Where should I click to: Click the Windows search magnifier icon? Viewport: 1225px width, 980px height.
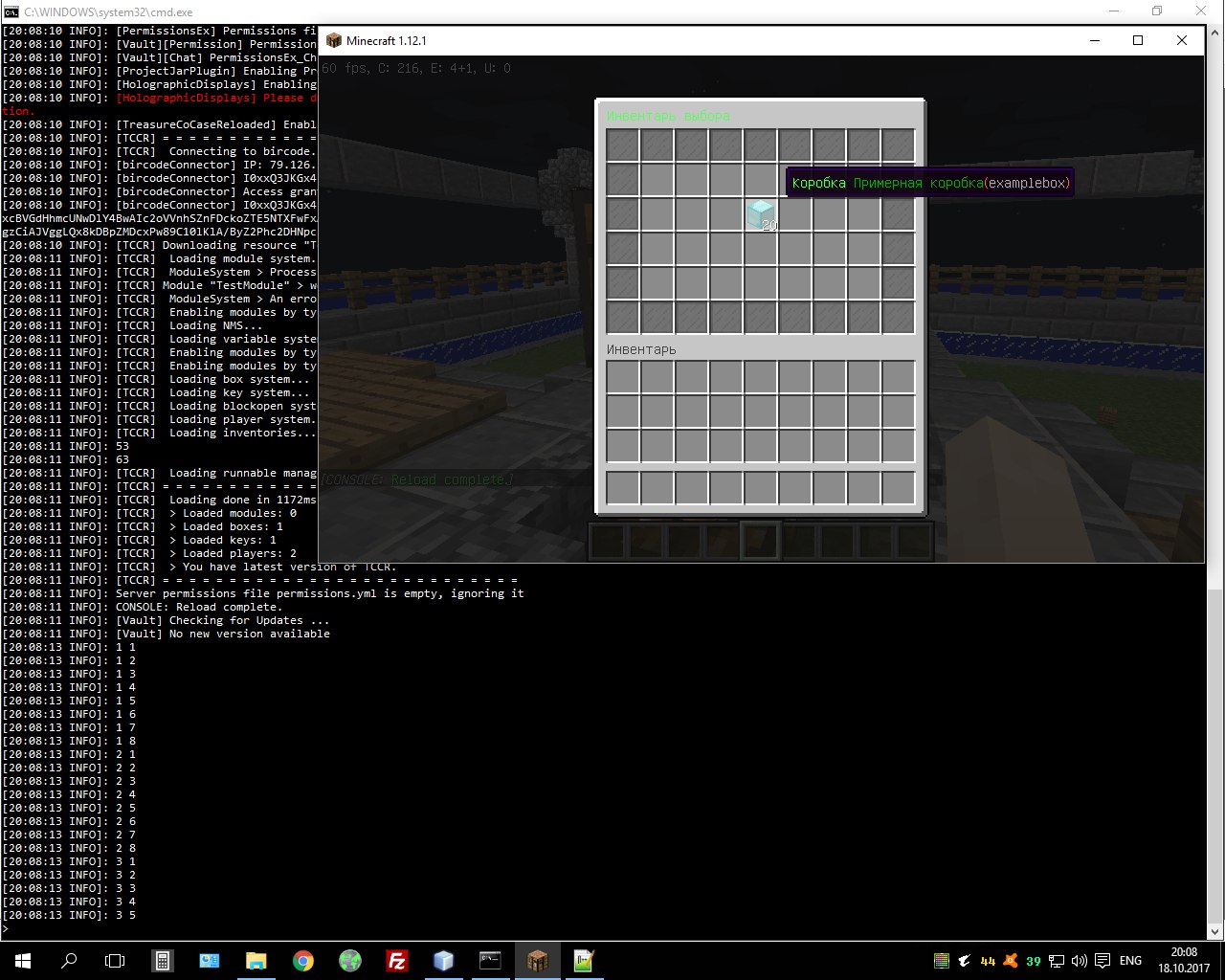[x=68, y=960]
